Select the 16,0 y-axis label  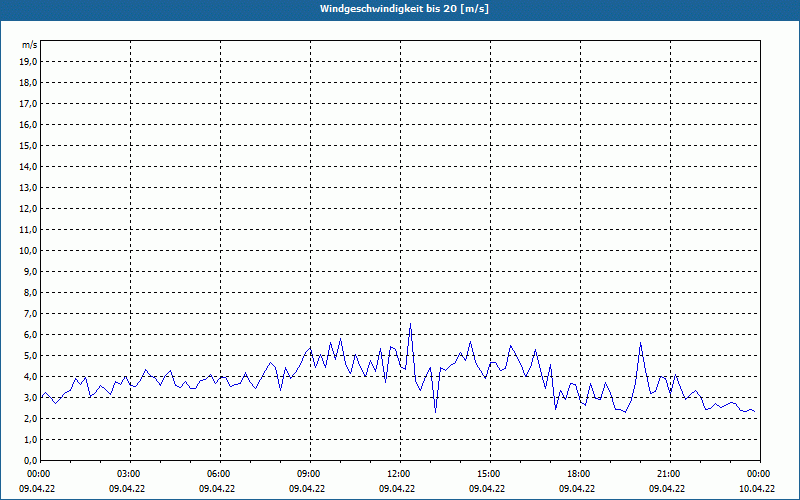(x=28, y=124)
